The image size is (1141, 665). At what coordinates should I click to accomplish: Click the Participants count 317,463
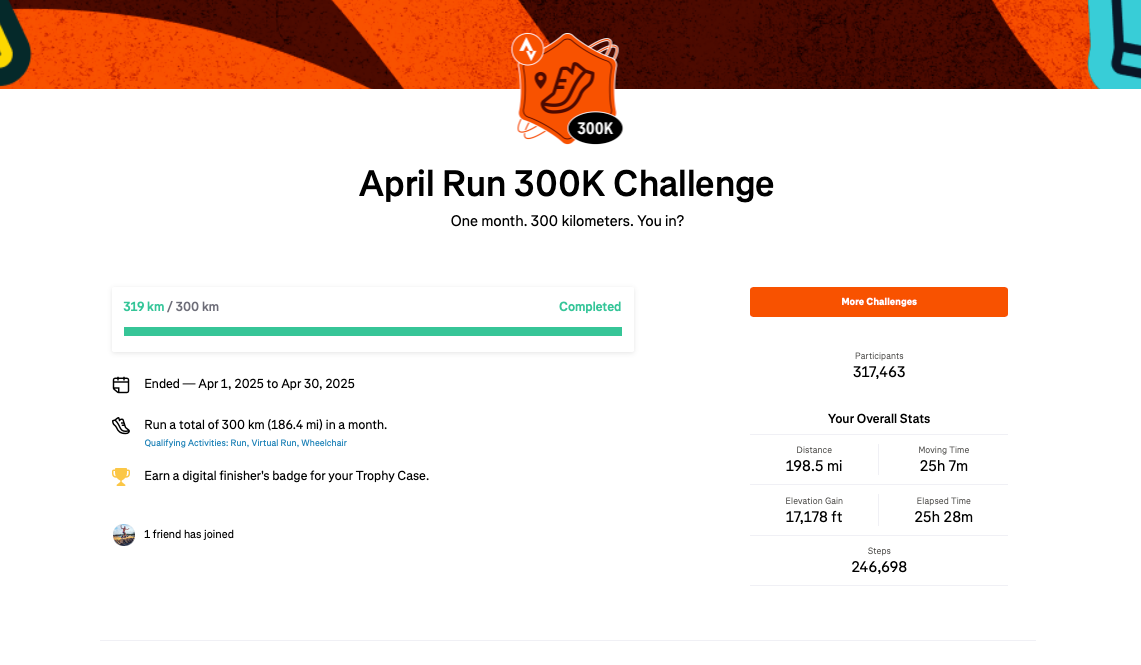(879, 372)
